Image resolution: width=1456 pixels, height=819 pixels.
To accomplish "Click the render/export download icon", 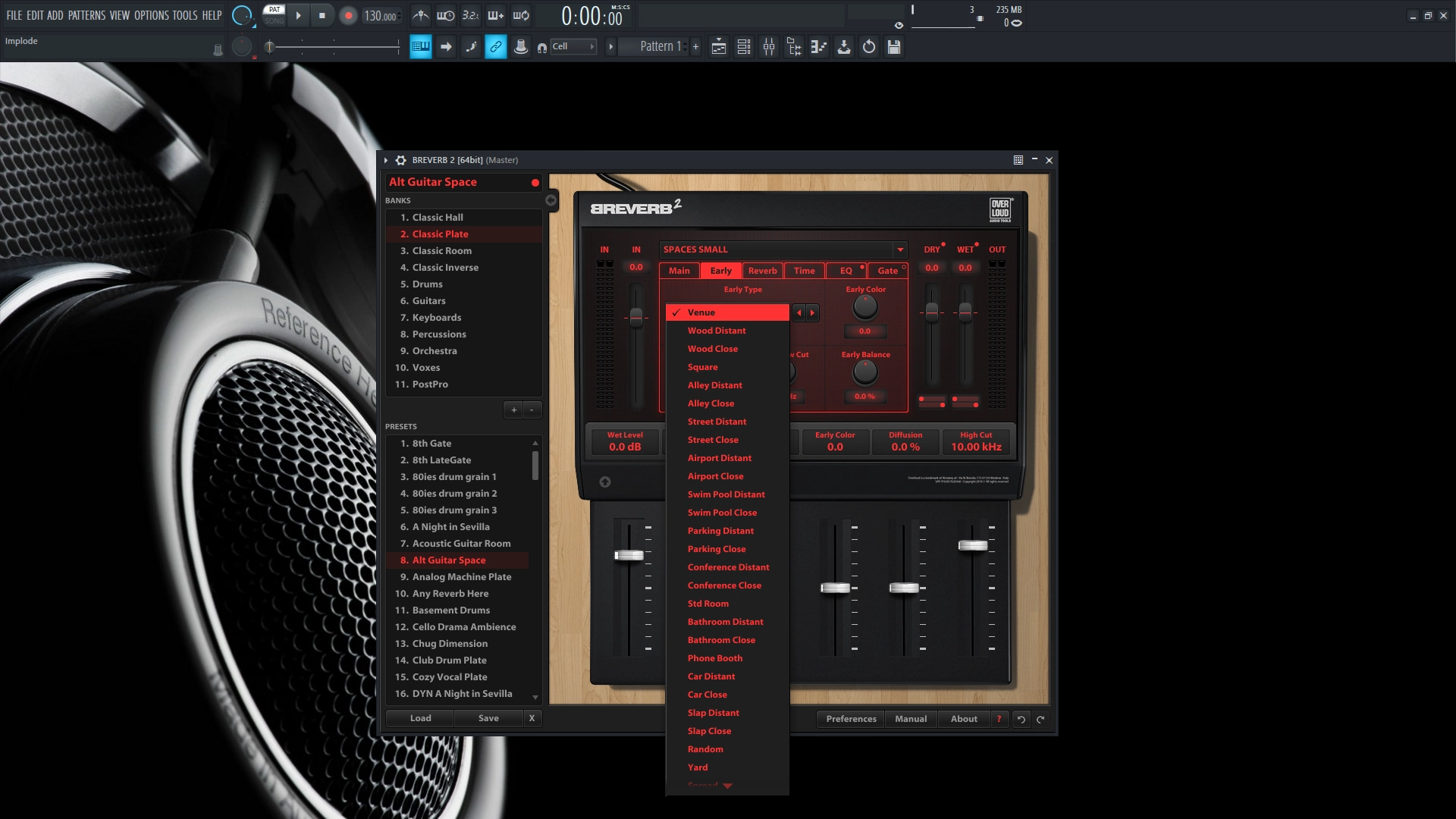I will tap(844, 47).
